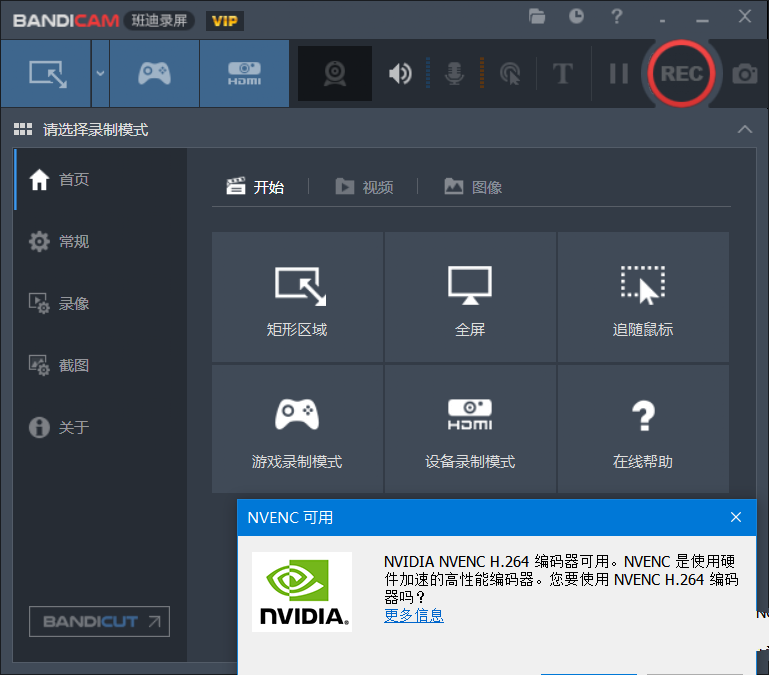Switch to the 图像 tab
769x675 pixels.
pos(473,187)
